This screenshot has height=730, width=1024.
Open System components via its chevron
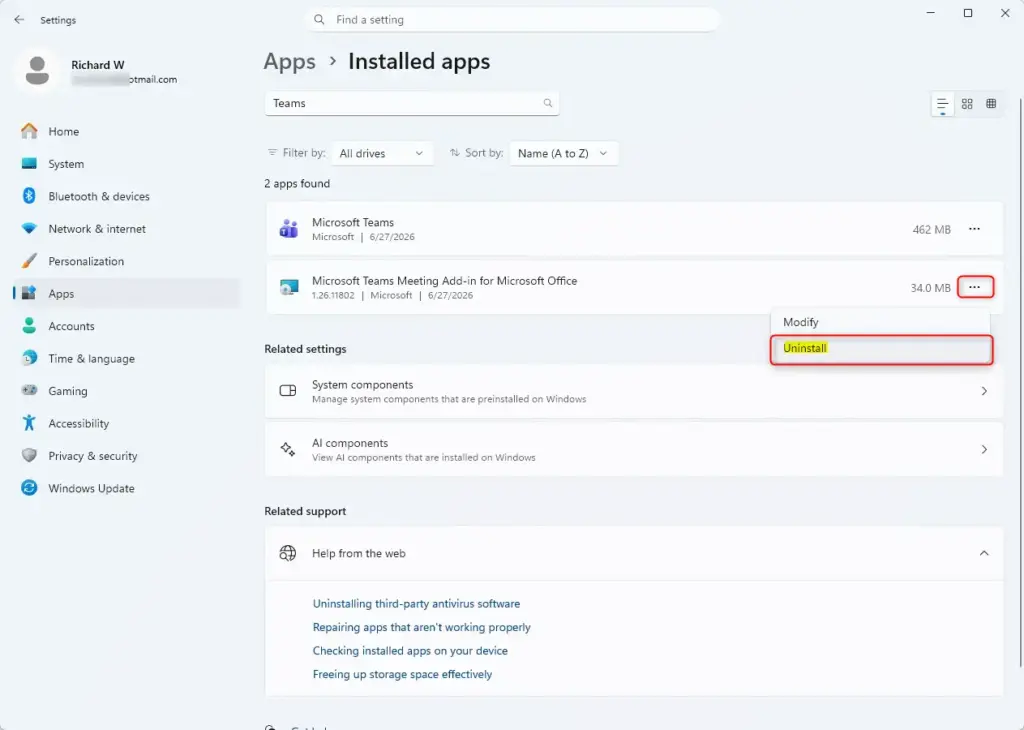(984, 391)
